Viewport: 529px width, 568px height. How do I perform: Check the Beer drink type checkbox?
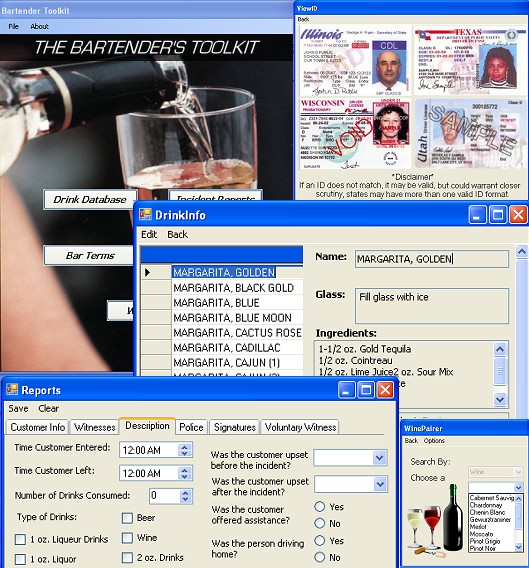tap(127, 518)
